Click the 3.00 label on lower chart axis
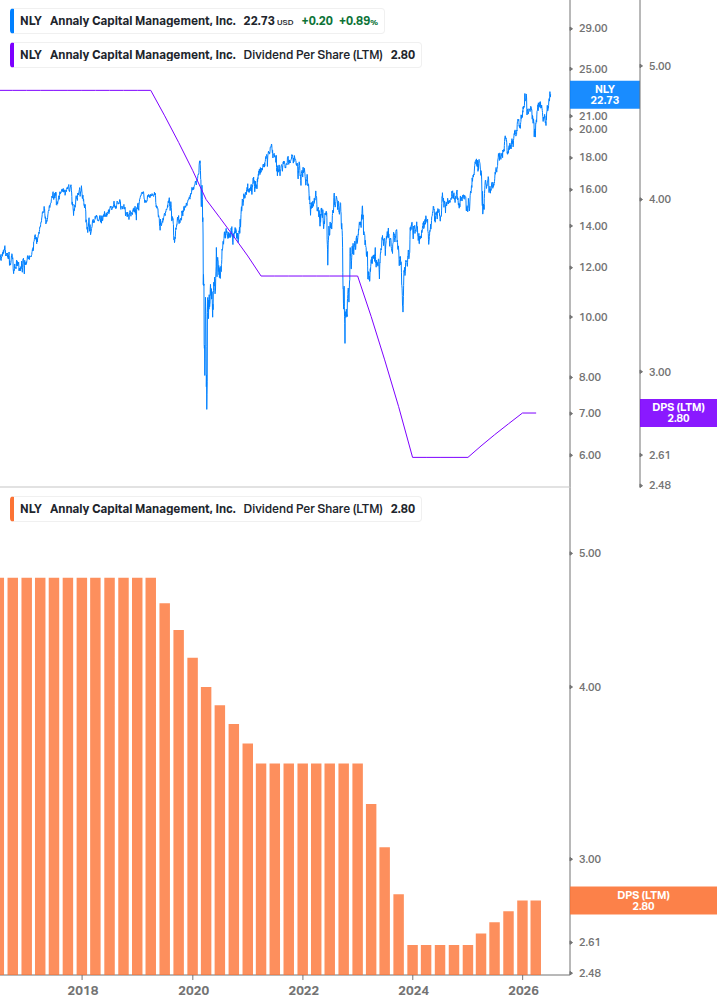Viewport: 717px width, 1005px height. click(x=590, y=860)
